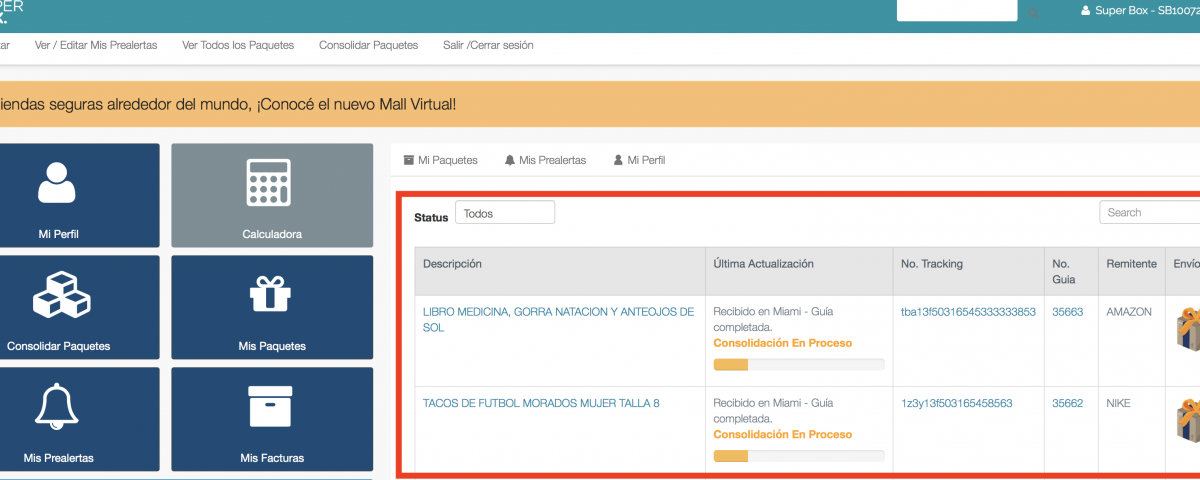Click the Mall Virtual announcement banner
The width and height of the screenshot is (1200, 480).
tap(600, 105)
